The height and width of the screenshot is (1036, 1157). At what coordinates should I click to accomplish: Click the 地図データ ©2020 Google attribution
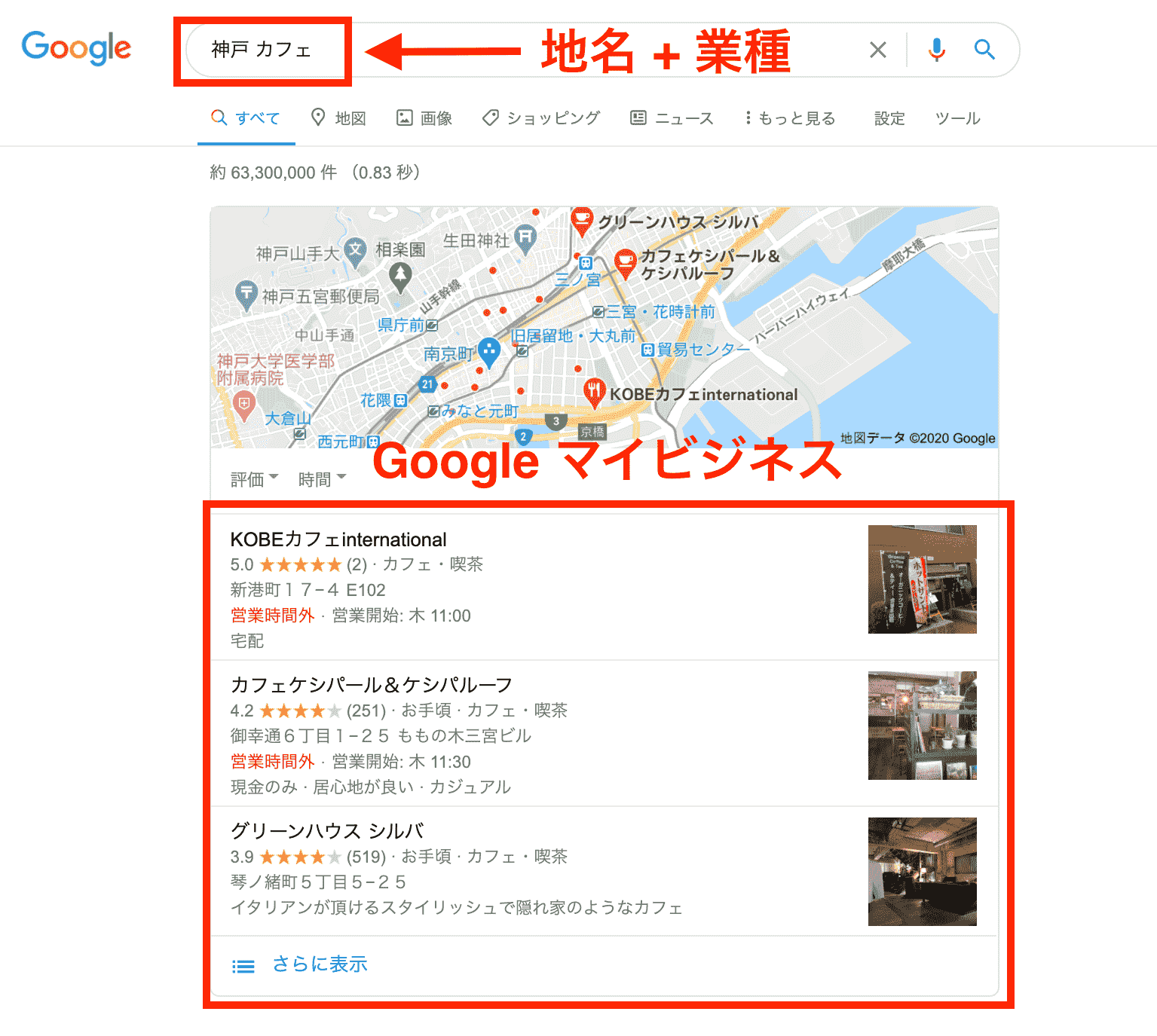point(918,439)
